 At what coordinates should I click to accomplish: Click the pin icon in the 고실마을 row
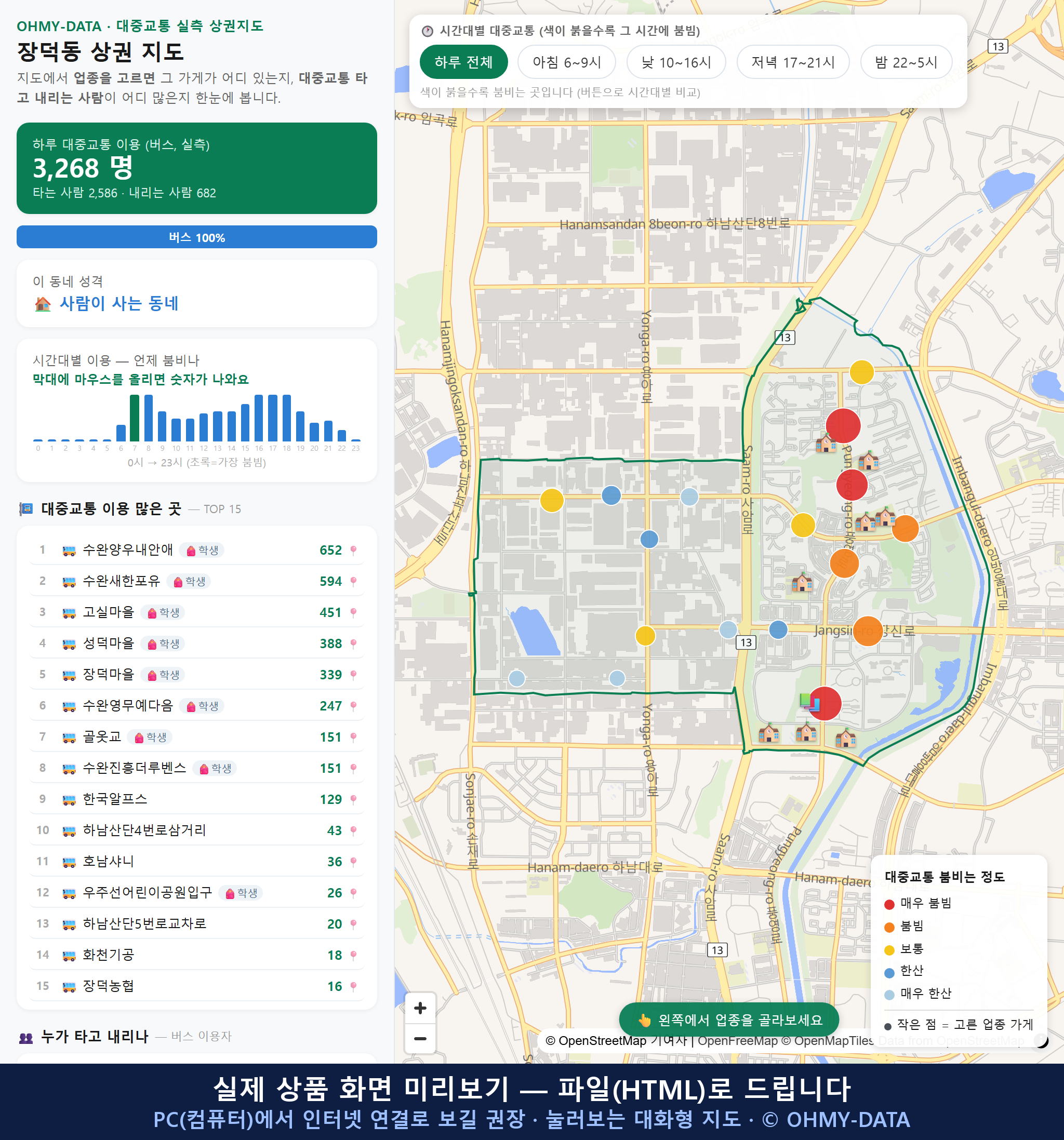pos(353,612)
